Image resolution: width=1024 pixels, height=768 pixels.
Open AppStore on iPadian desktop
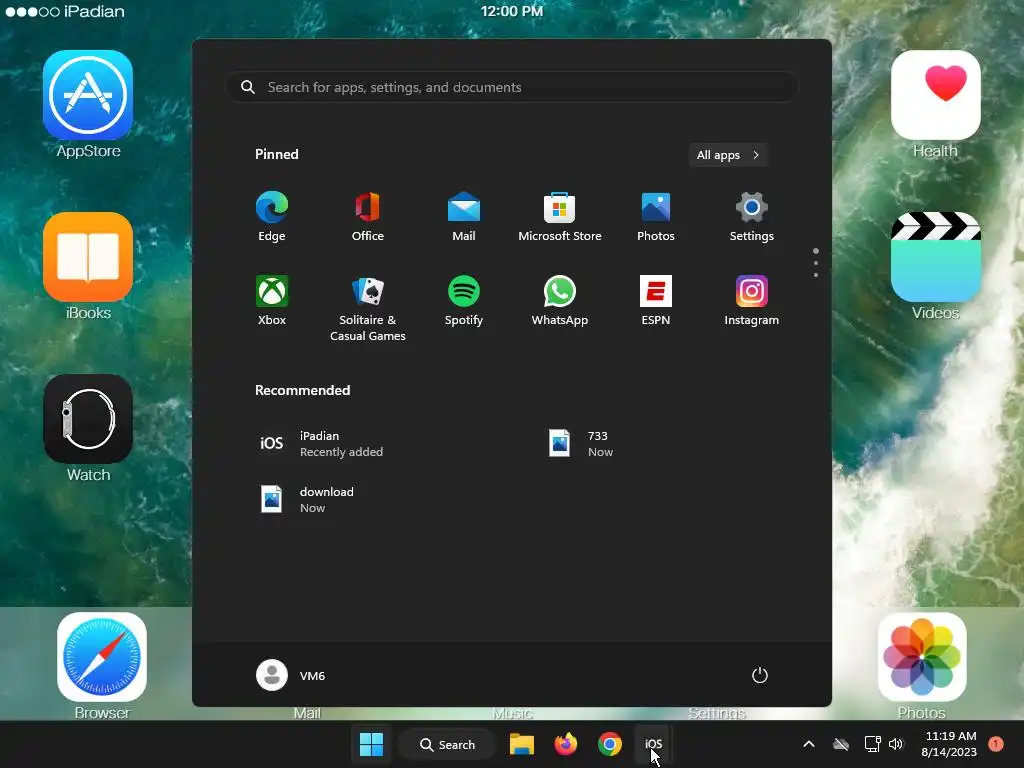88,104
